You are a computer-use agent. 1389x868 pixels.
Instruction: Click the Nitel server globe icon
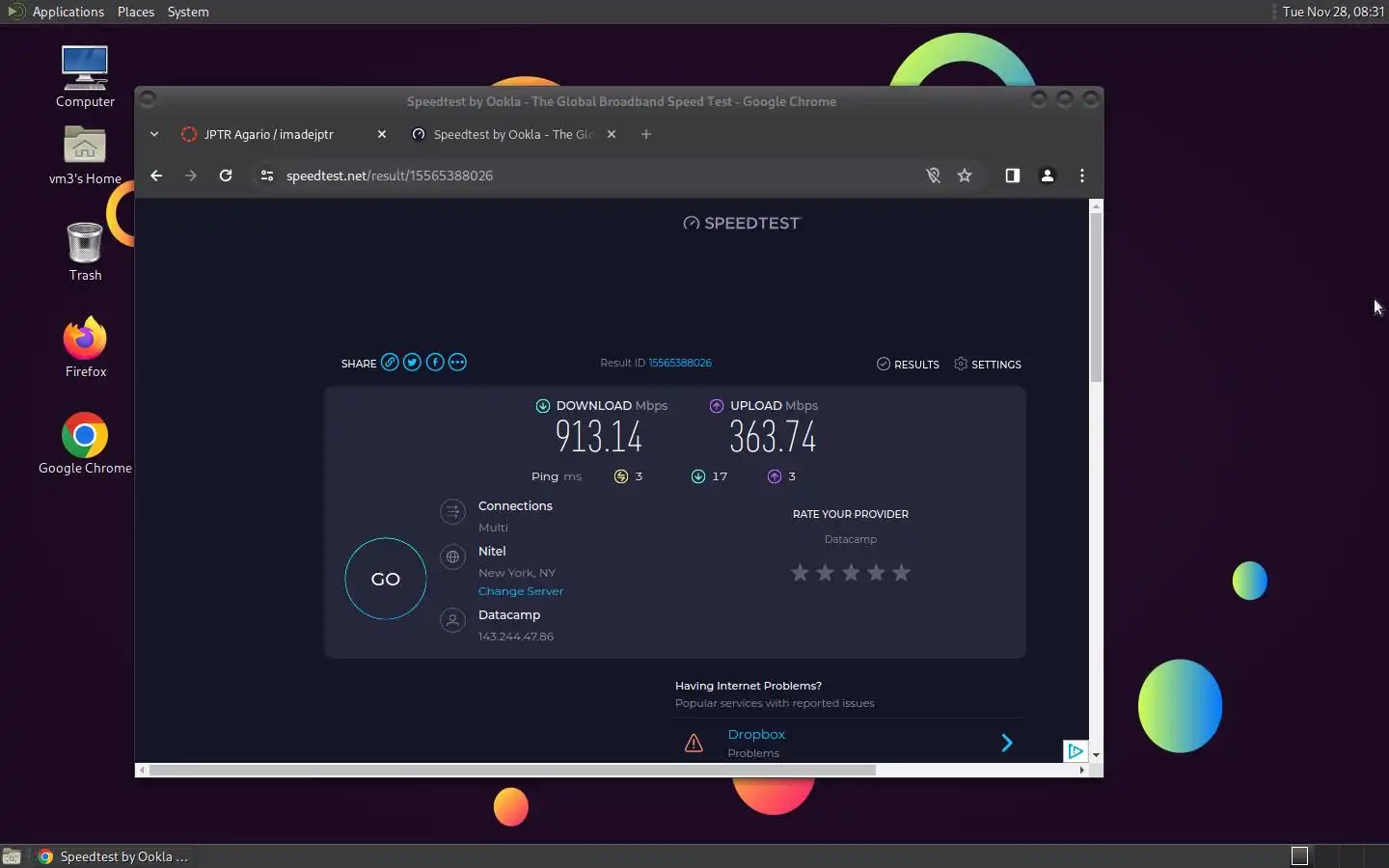(452, 556)
